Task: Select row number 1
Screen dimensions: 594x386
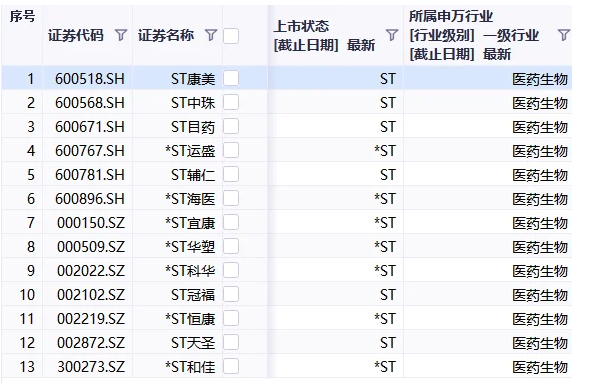Action: 31,79
